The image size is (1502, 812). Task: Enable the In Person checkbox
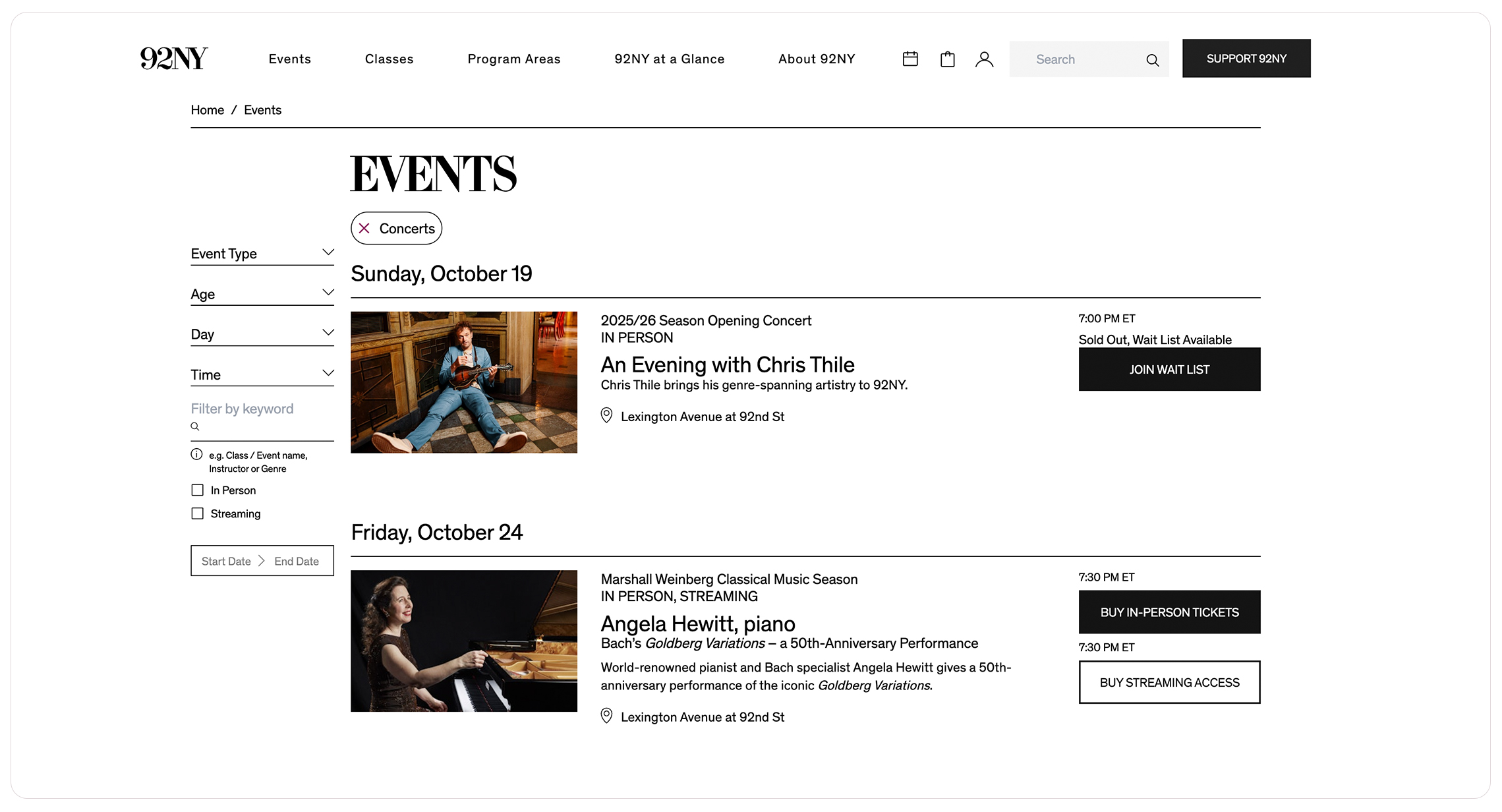tap(197, 490)
